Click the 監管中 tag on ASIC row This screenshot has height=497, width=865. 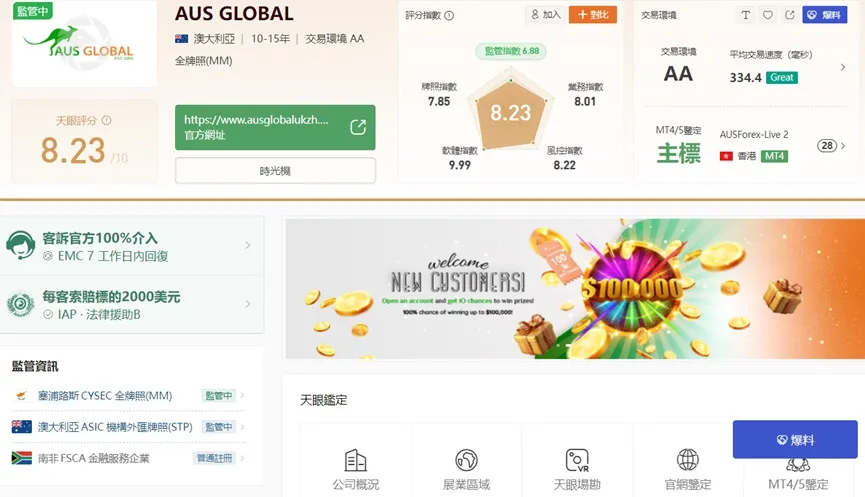218,427
